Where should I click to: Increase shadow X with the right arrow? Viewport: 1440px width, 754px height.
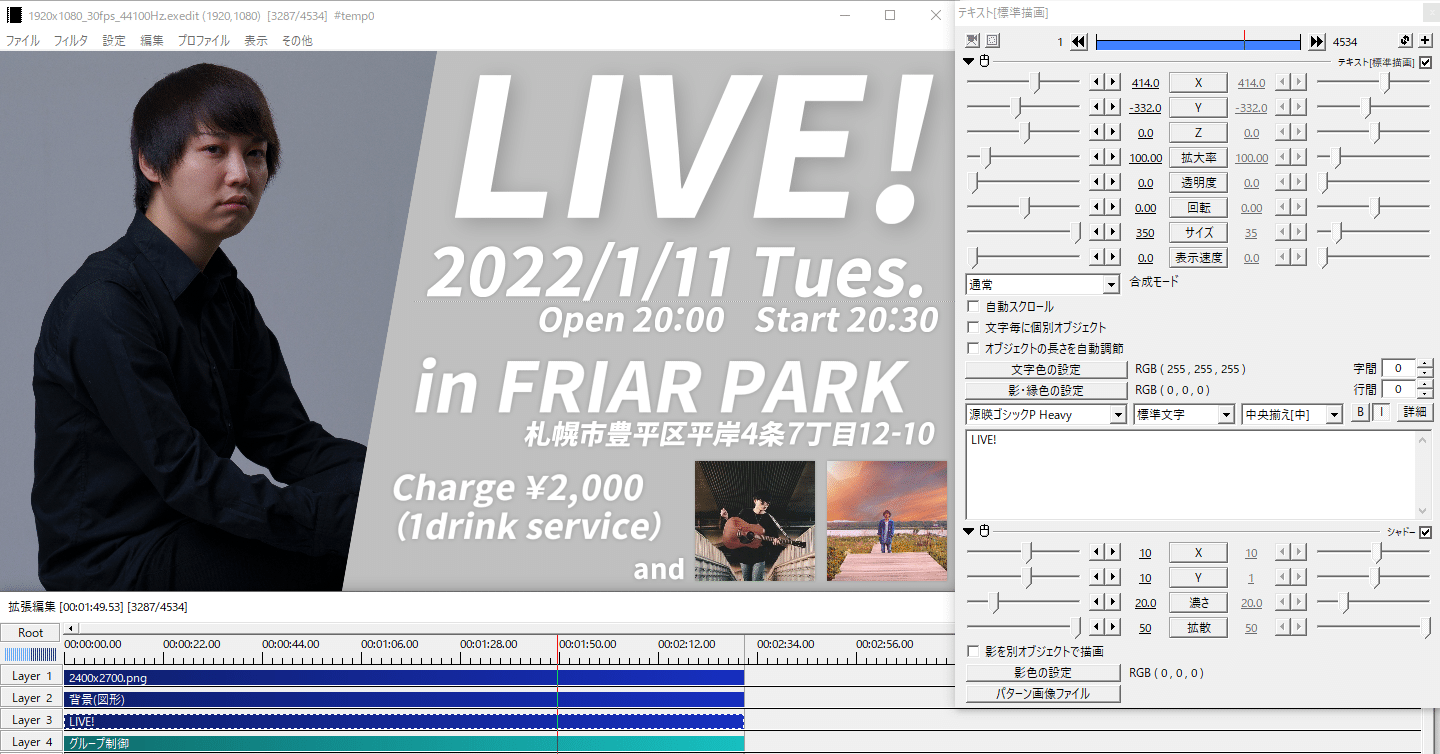coord(1113,552)
